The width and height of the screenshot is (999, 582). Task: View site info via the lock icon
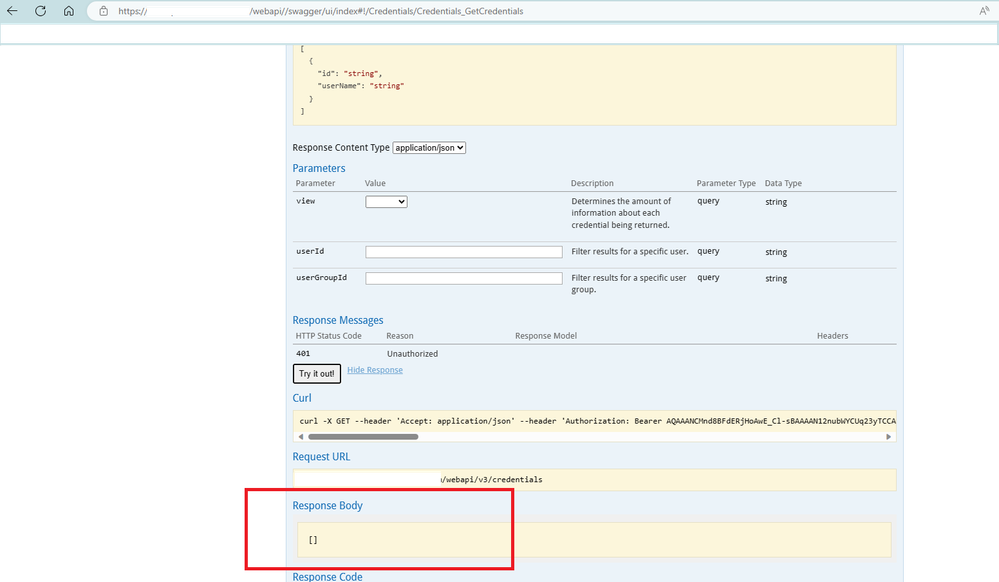tap(103, 11)
